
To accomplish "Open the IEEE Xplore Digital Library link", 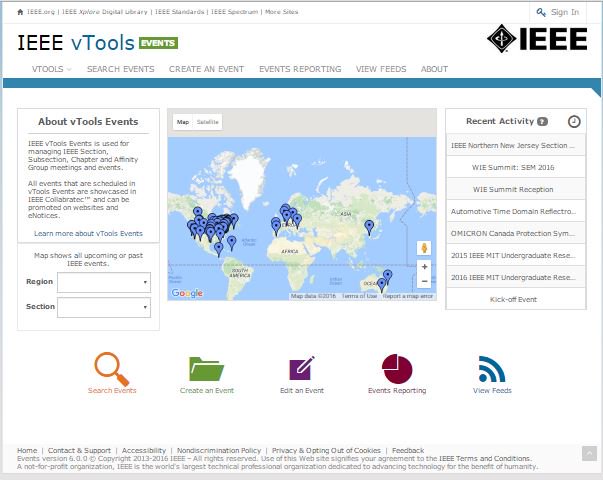I will 105,12.
